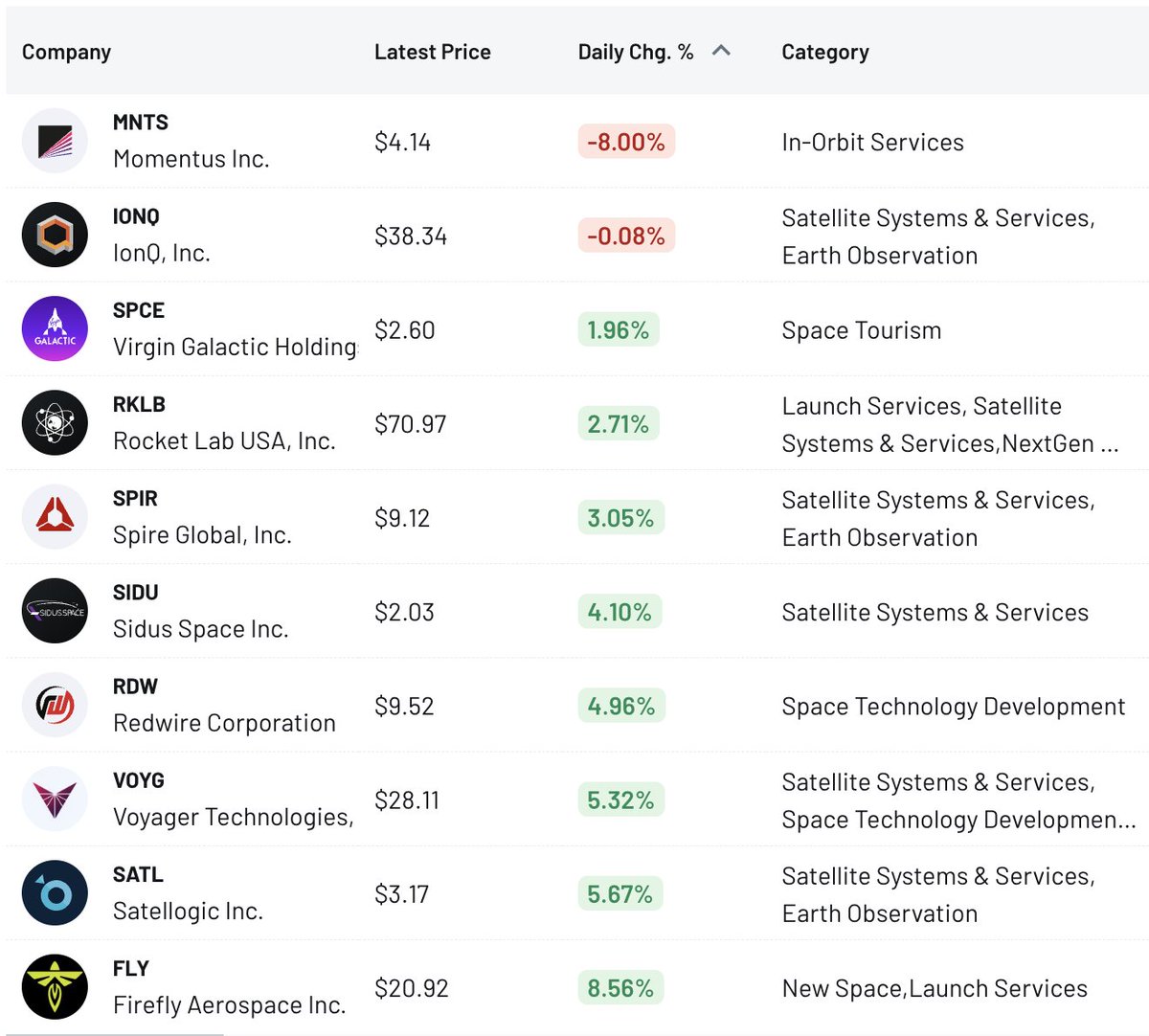The width and height of the screenshot is (1149, 1036).
Task: Click the $70.97 price cell
Action: [411, 424]
